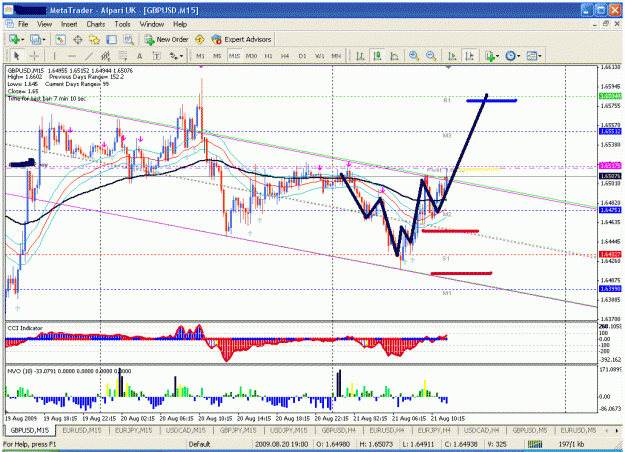Toggle the M30 timeframe button
The width and height of the screenshot is (625, 452).
tap(252, 56)
